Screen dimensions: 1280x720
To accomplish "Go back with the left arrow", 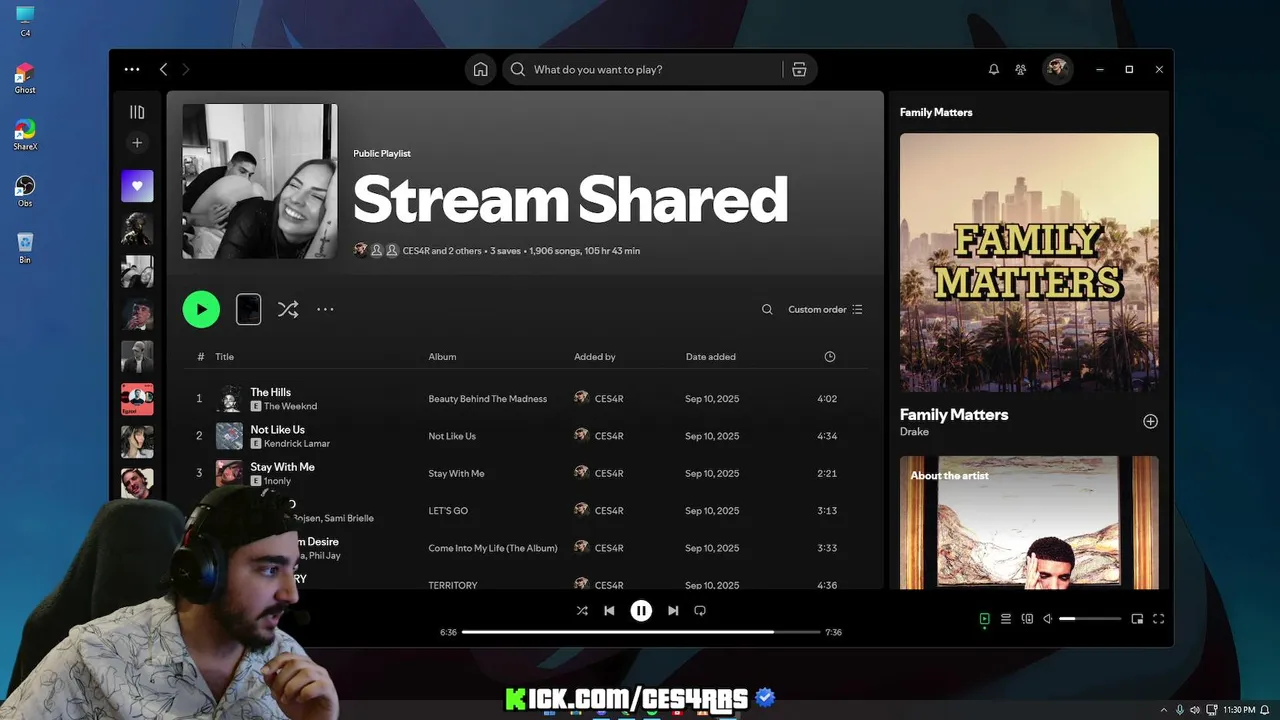I will tap(163, 69).
